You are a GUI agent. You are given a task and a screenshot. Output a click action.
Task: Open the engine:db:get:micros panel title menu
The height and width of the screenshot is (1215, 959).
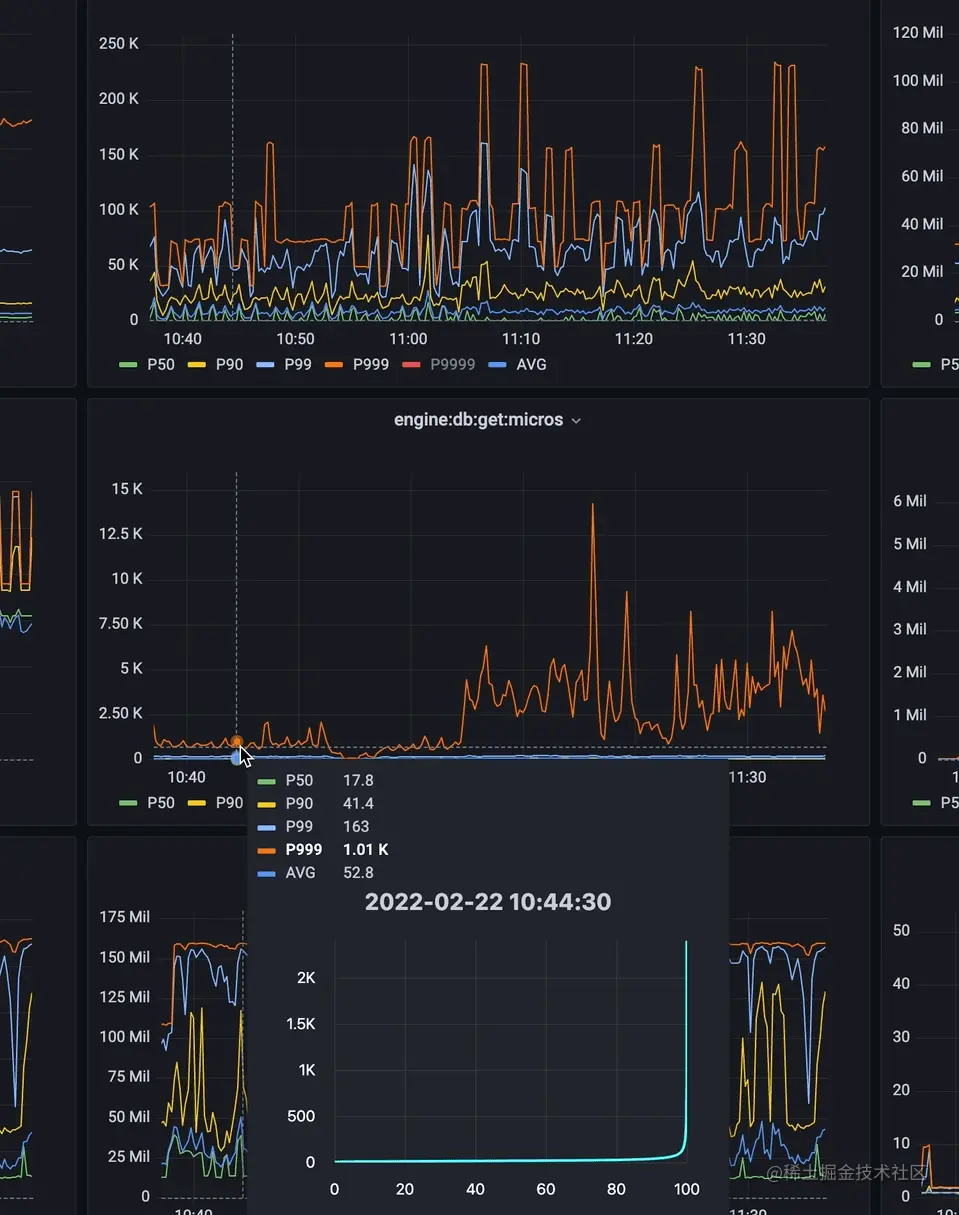click(478, 420)
